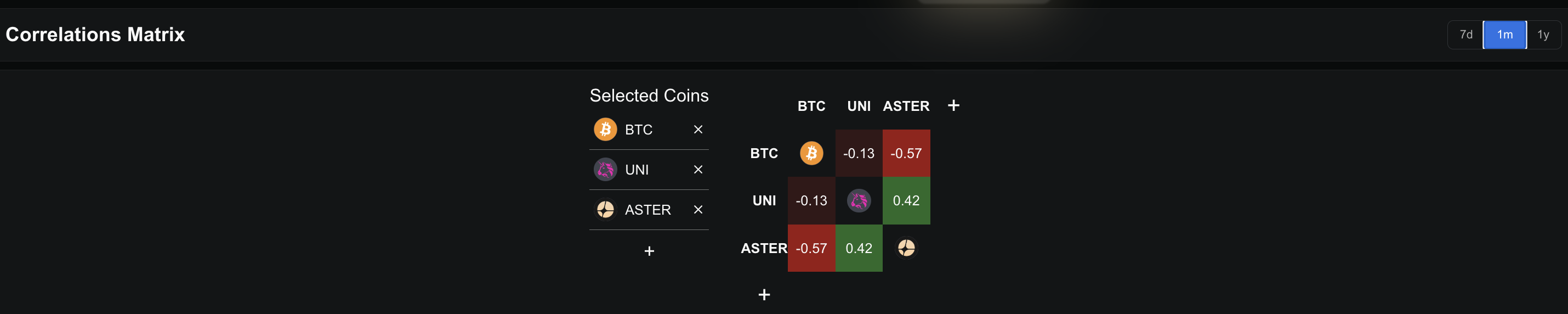
Task: Click the ASTER column header in matrix
Action: [x=906, y=106]
